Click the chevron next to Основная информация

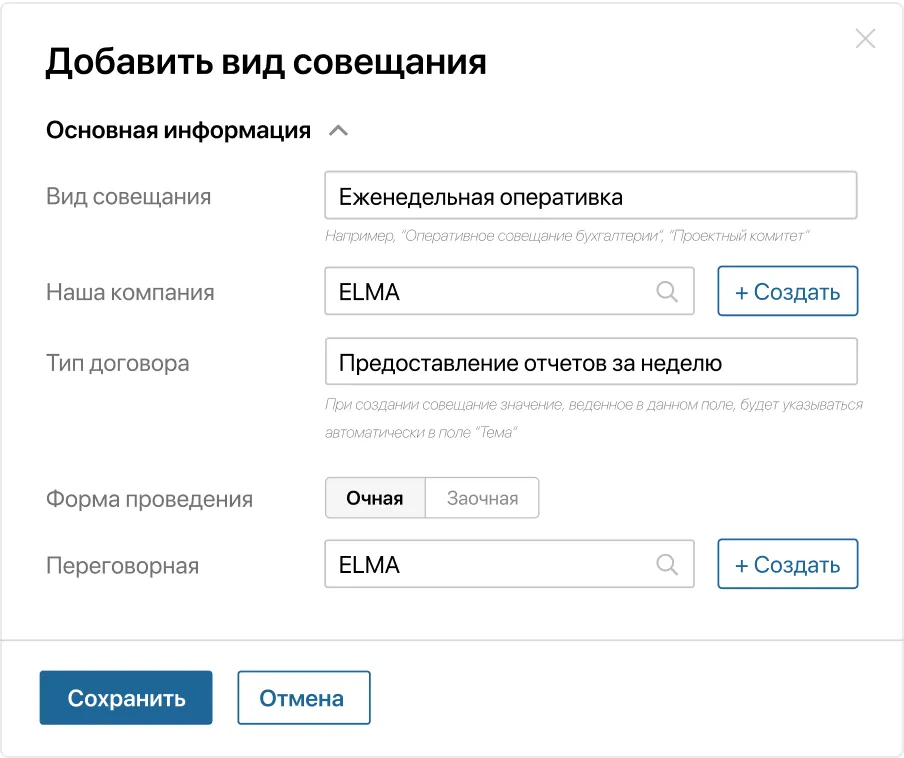click(338, 129)
